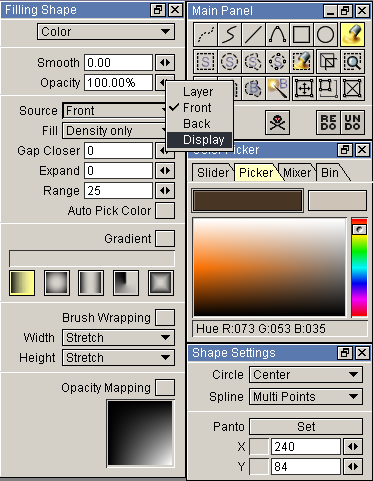Toggle the Panto X checkbox
373x481 pixels.
tap(259, 447)
